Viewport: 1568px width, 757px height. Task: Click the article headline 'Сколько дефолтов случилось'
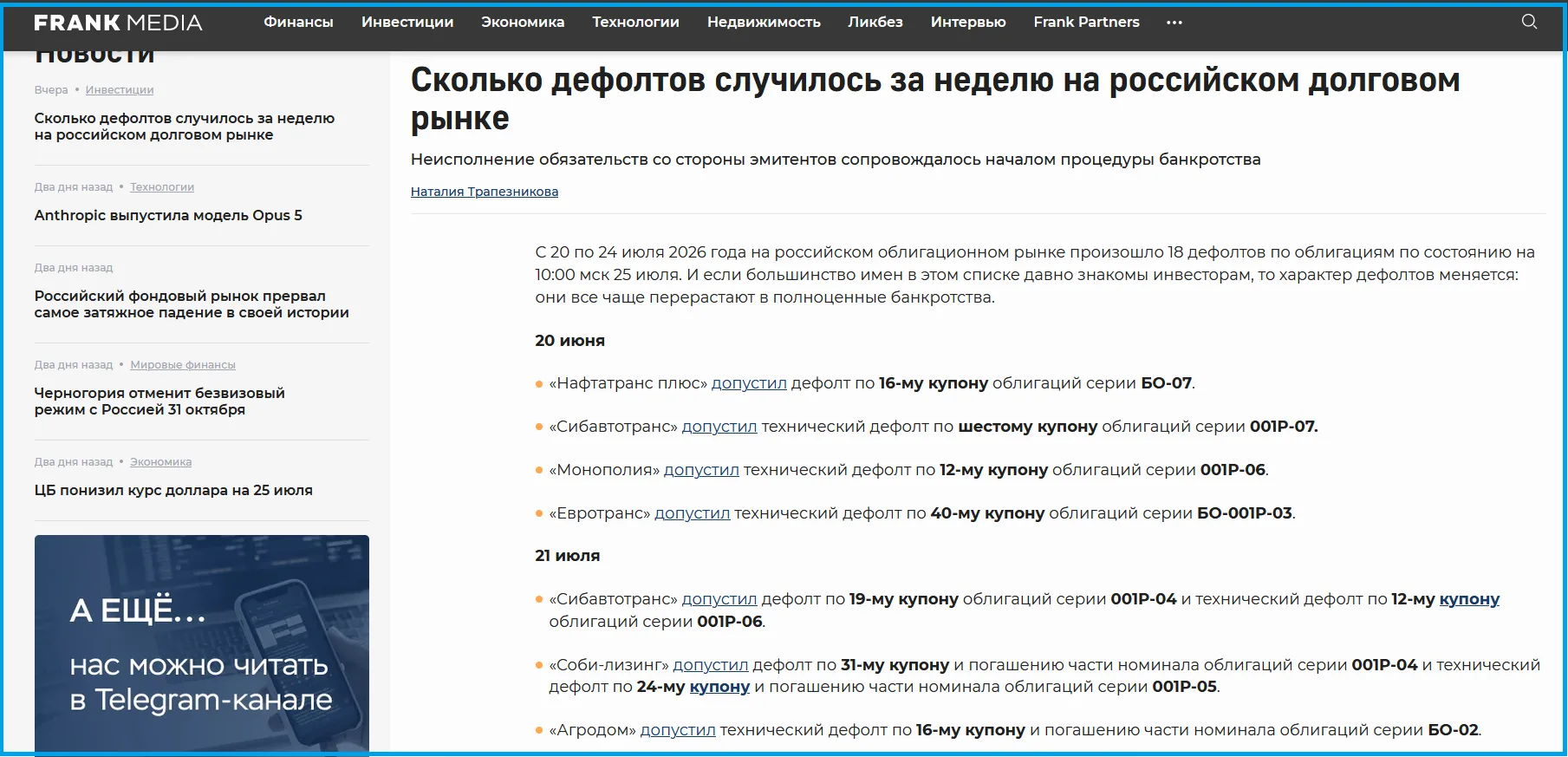point(935,99)
